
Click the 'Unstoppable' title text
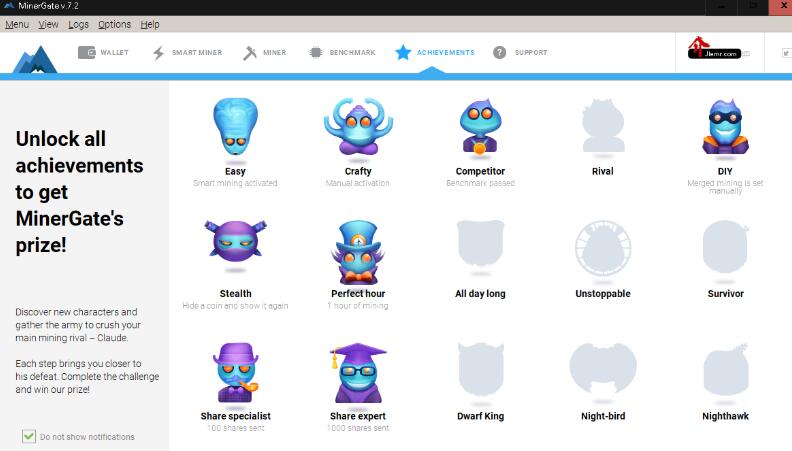tap(603, 293)
